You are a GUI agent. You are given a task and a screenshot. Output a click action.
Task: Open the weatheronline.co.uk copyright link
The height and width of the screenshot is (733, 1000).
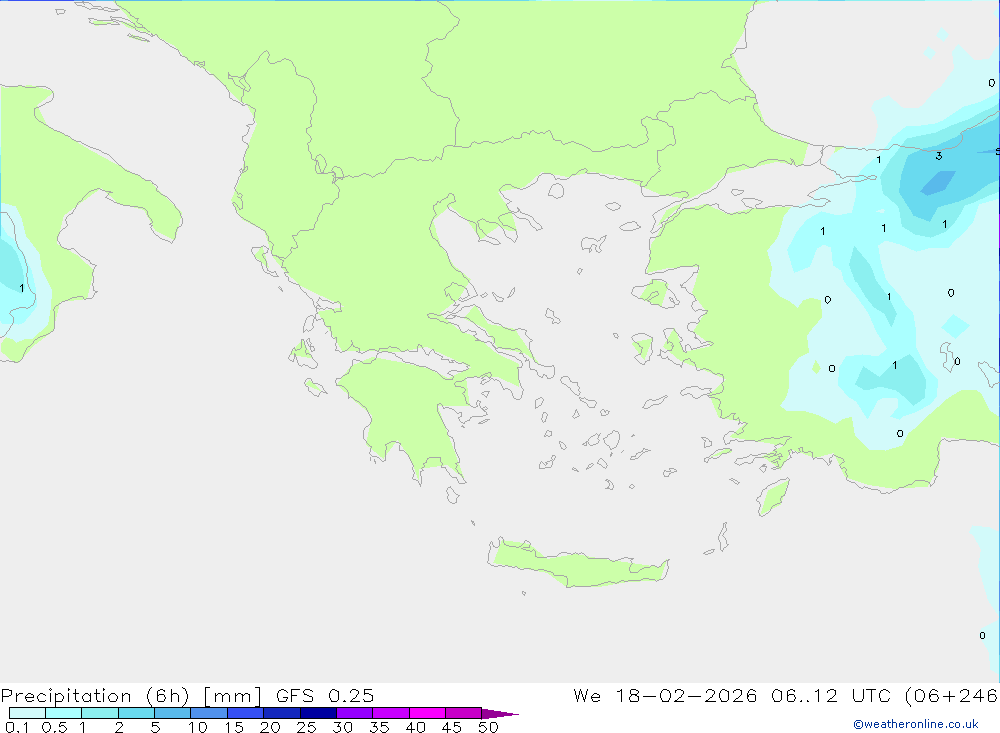tap(916, 724)
